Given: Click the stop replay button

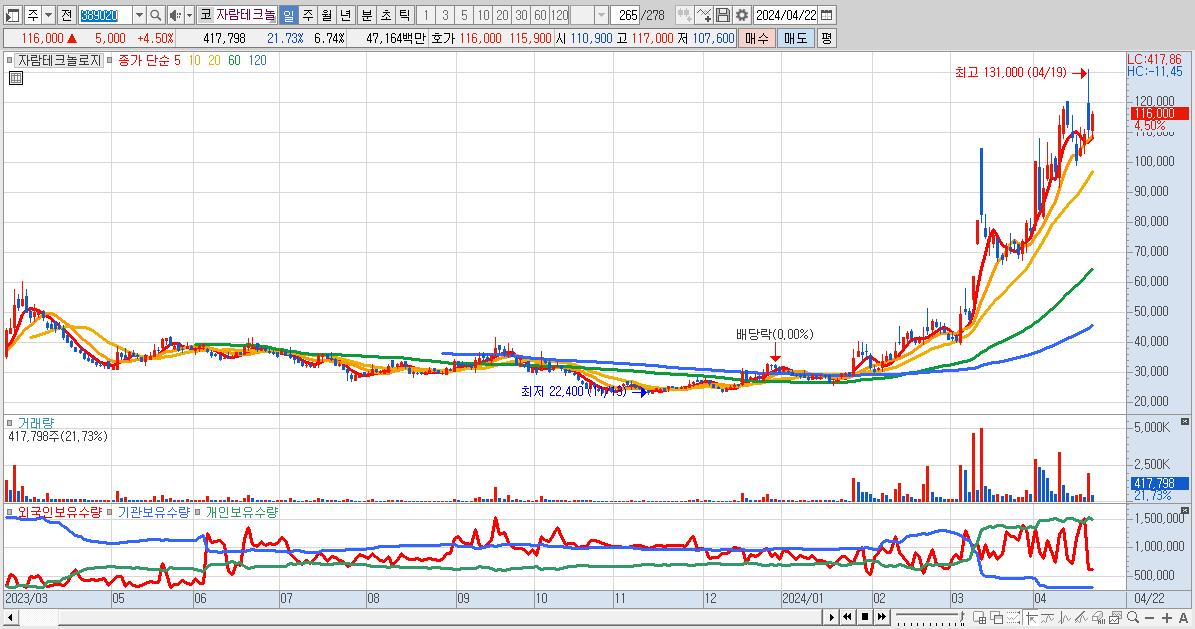Looking at the screenshot, I should point(865,617).
